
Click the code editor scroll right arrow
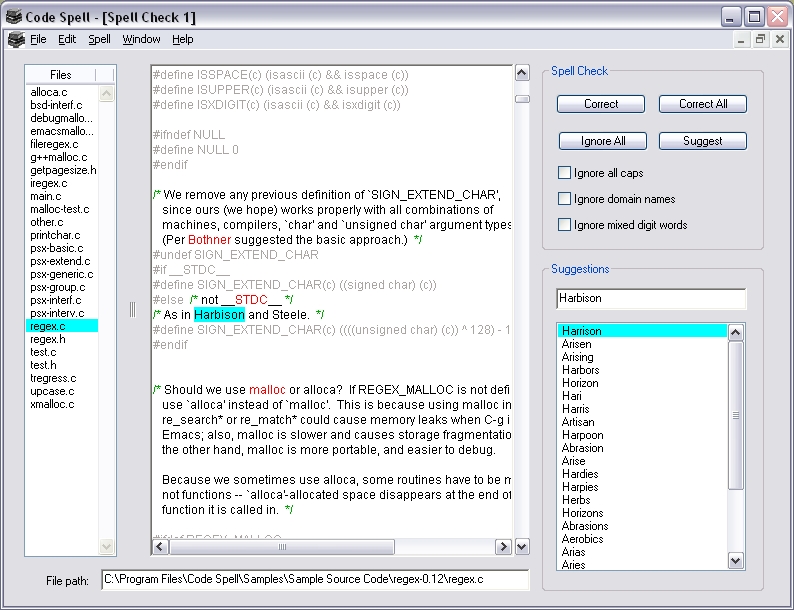503,547
